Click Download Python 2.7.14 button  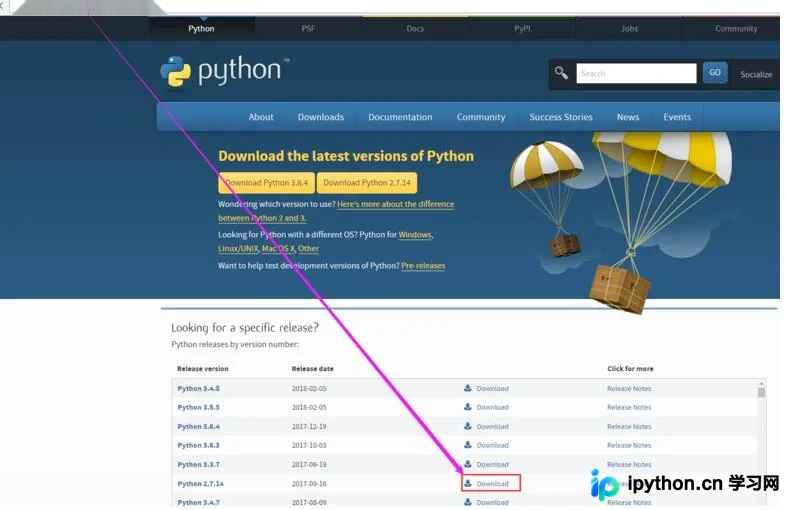(367, 183)
